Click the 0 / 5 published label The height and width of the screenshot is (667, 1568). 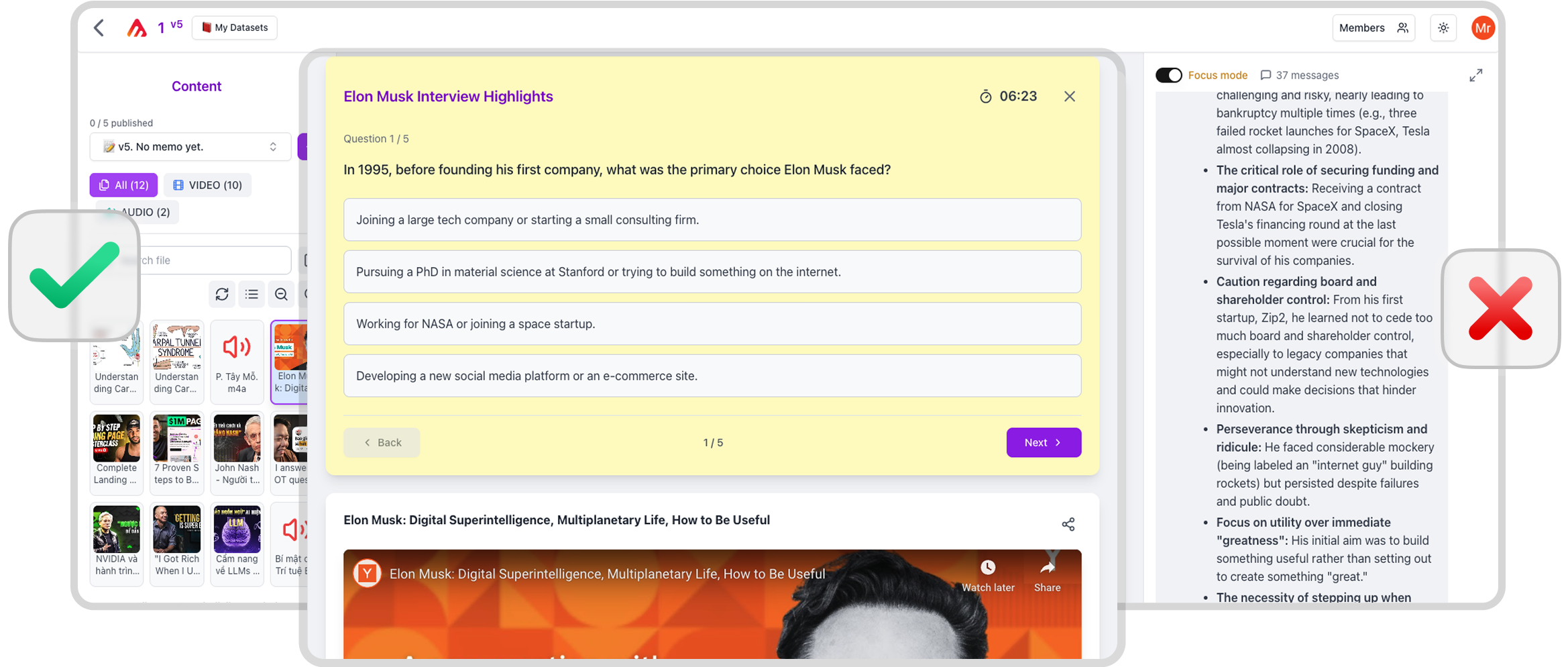[121, 123]
